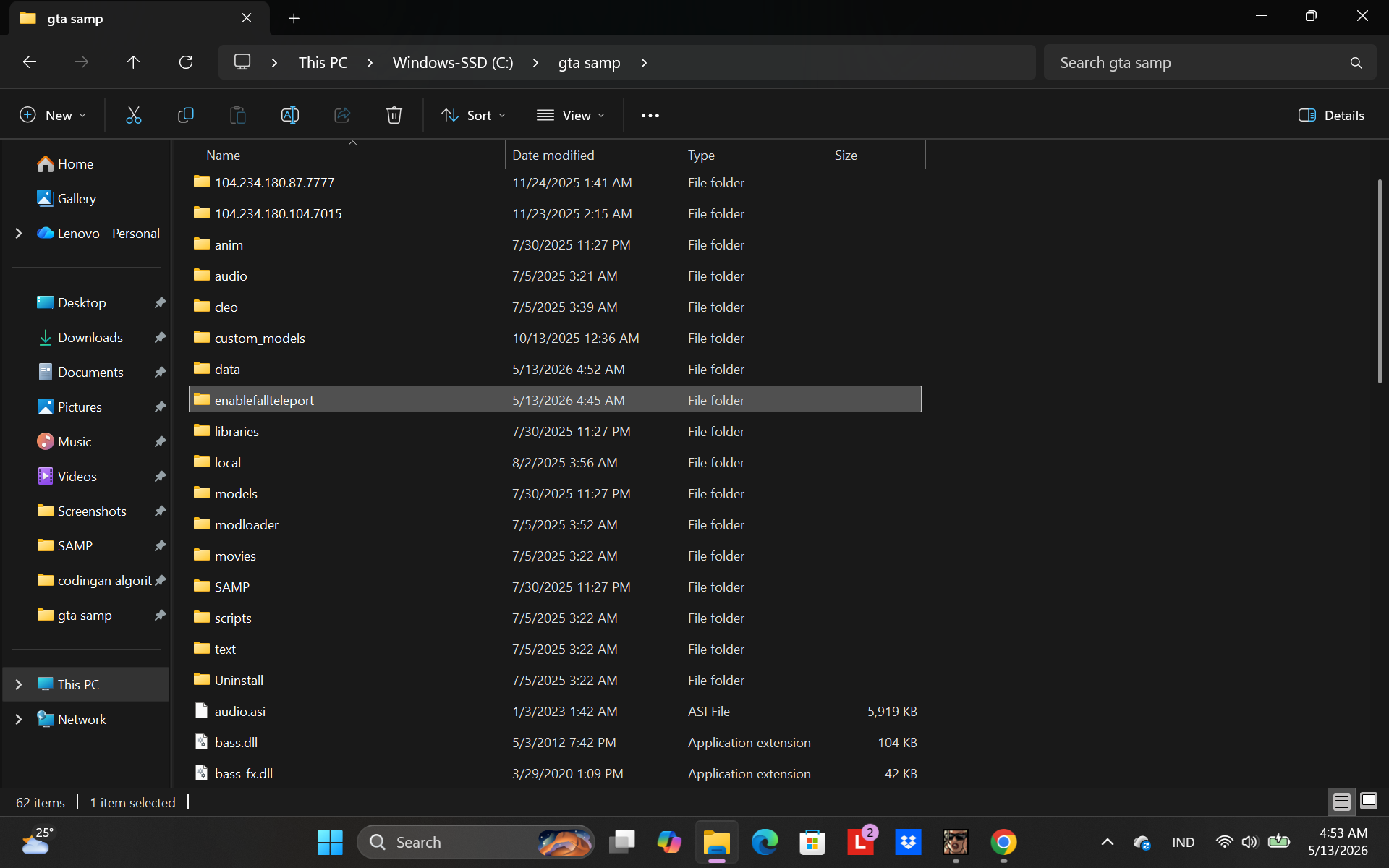
Task: Switch to large icons view in status bar
Action: pyautogui.click(x=1369, y=801)
